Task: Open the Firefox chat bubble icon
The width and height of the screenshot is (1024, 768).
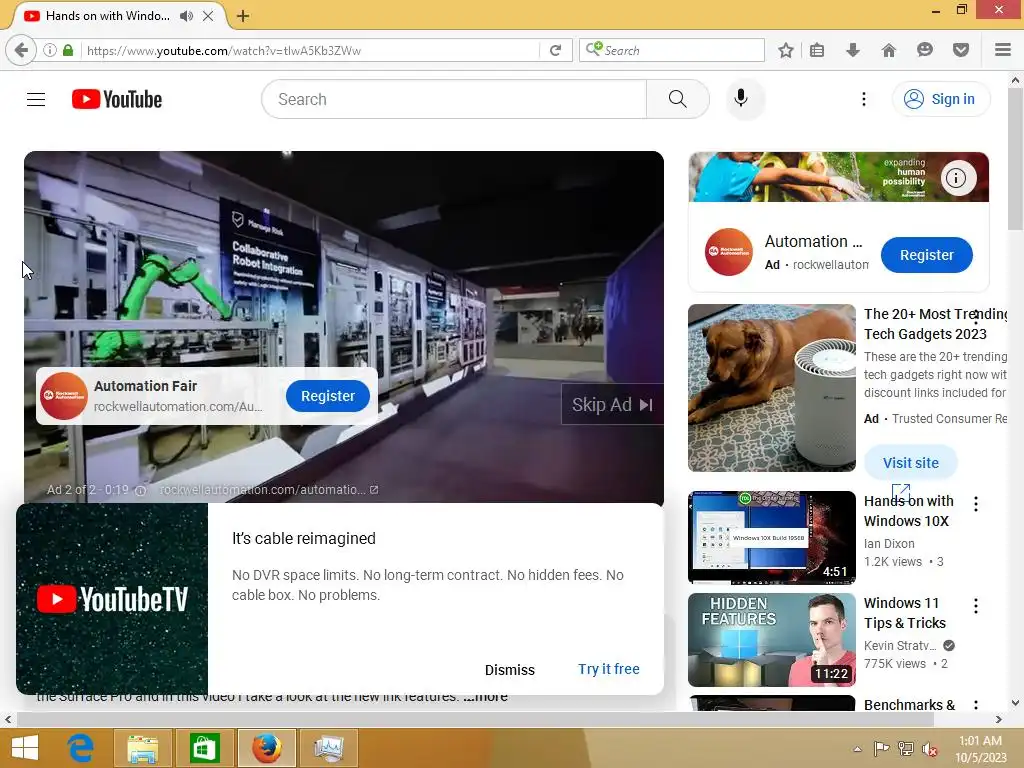Action: pos(925,50)
